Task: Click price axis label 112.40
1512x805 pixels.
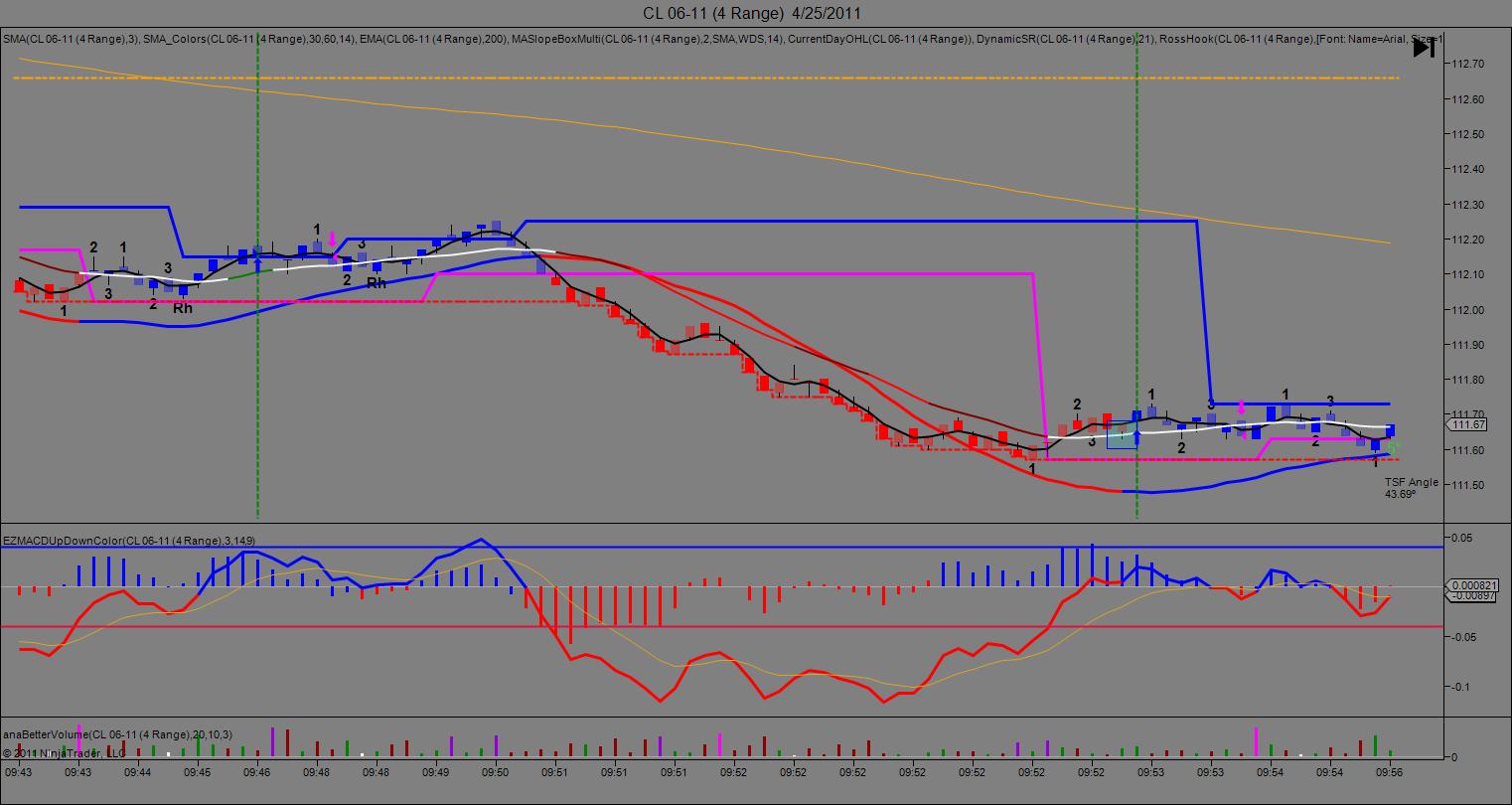Action: (x=1467, y=170)
